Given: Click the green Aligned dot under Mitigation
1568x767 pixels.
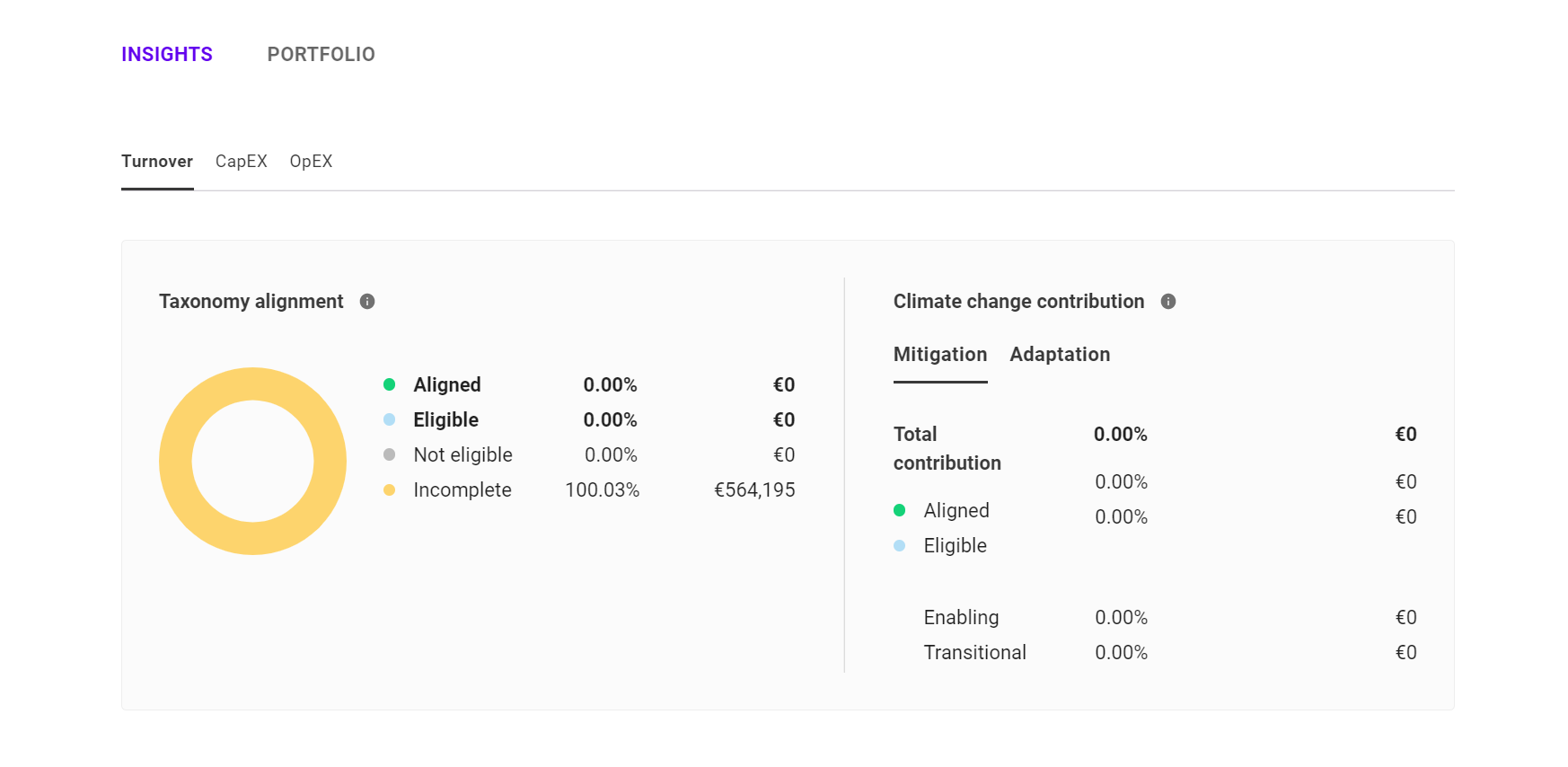Looking at the screenshot, I should coord(899,511).
